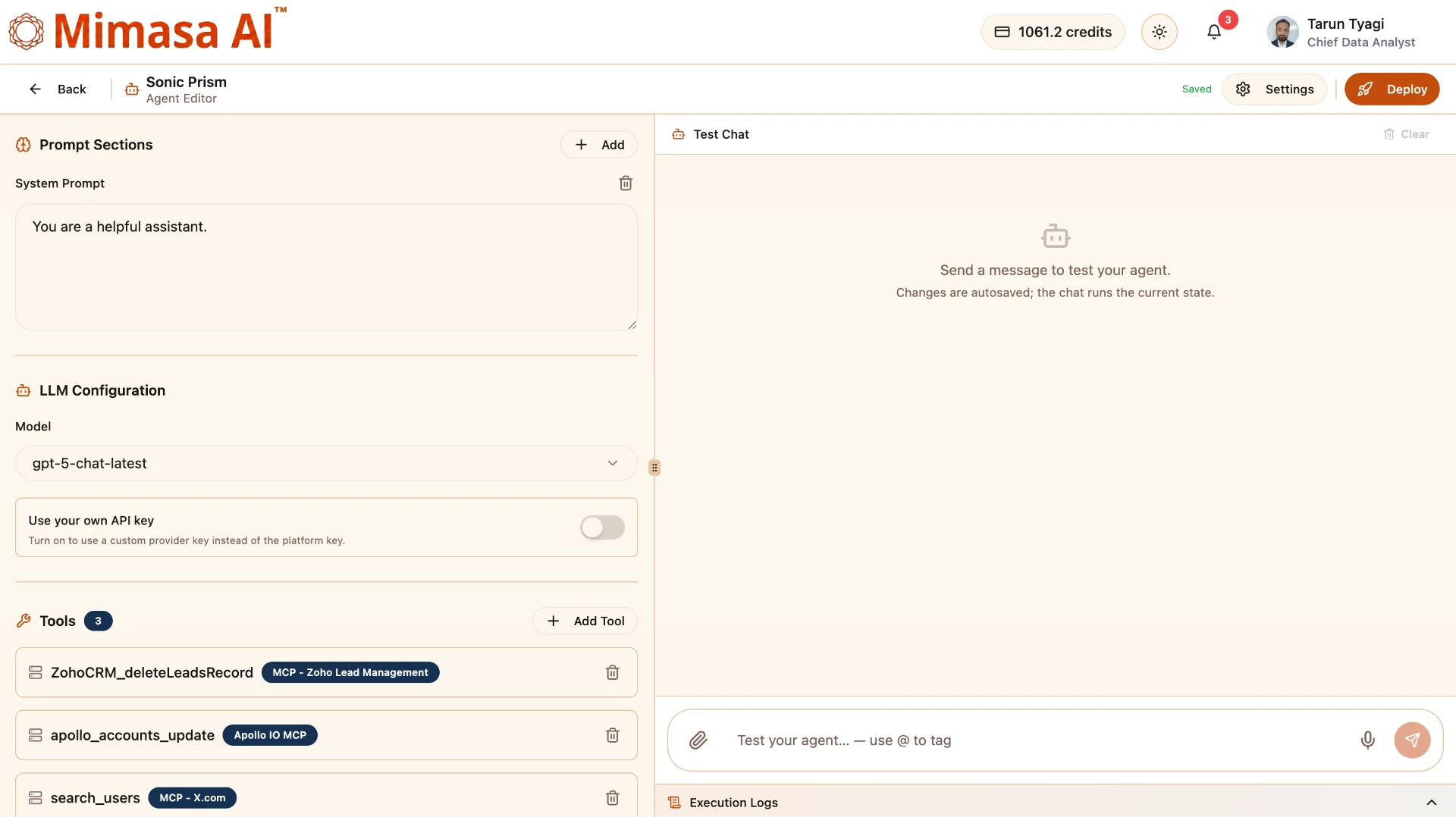Start voice input with the microphone
The height and width of the screenshot is (817, 1456).
[x=1368, y=740]
